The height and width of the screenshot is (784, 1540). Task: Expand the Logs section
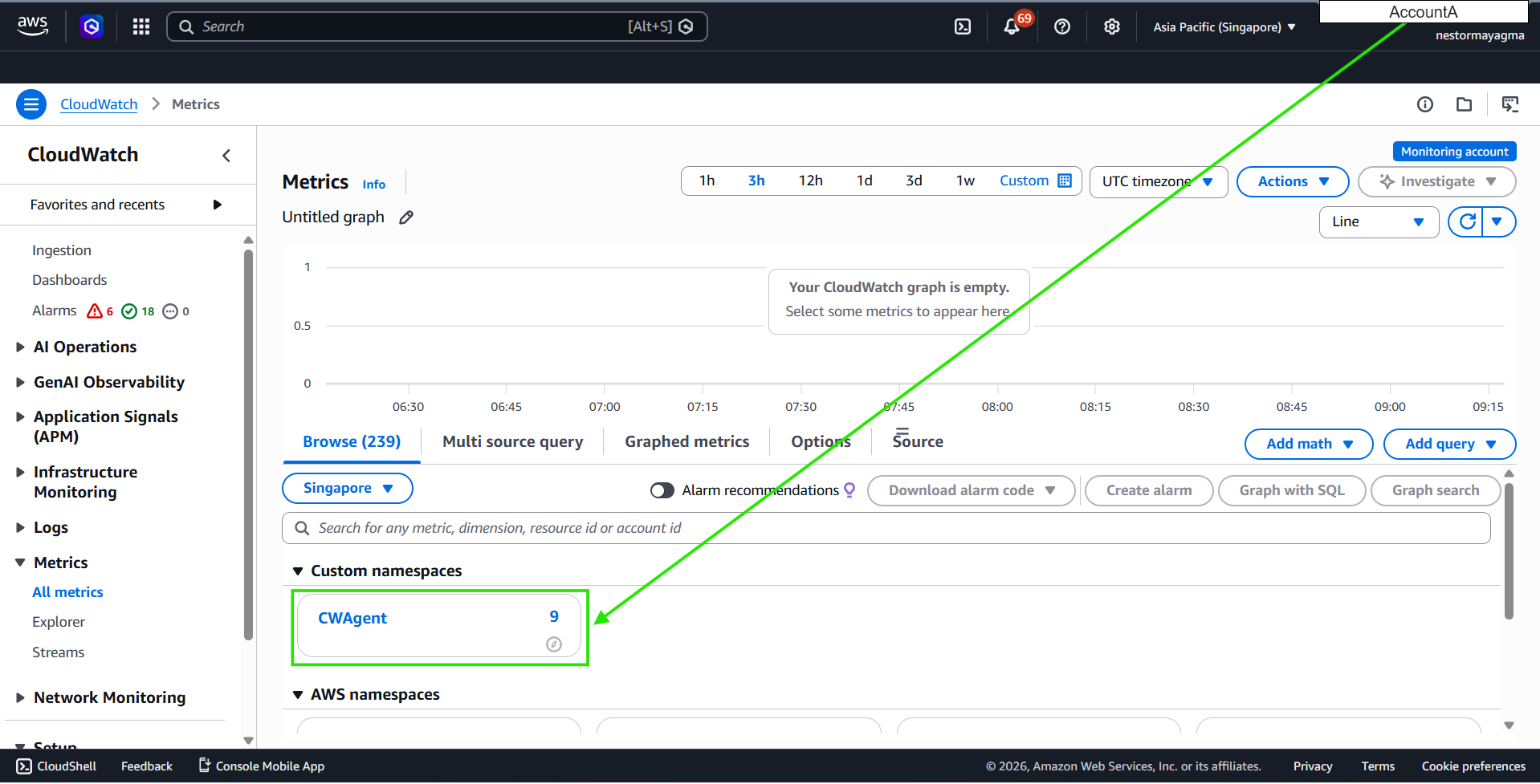coord(20,528)
